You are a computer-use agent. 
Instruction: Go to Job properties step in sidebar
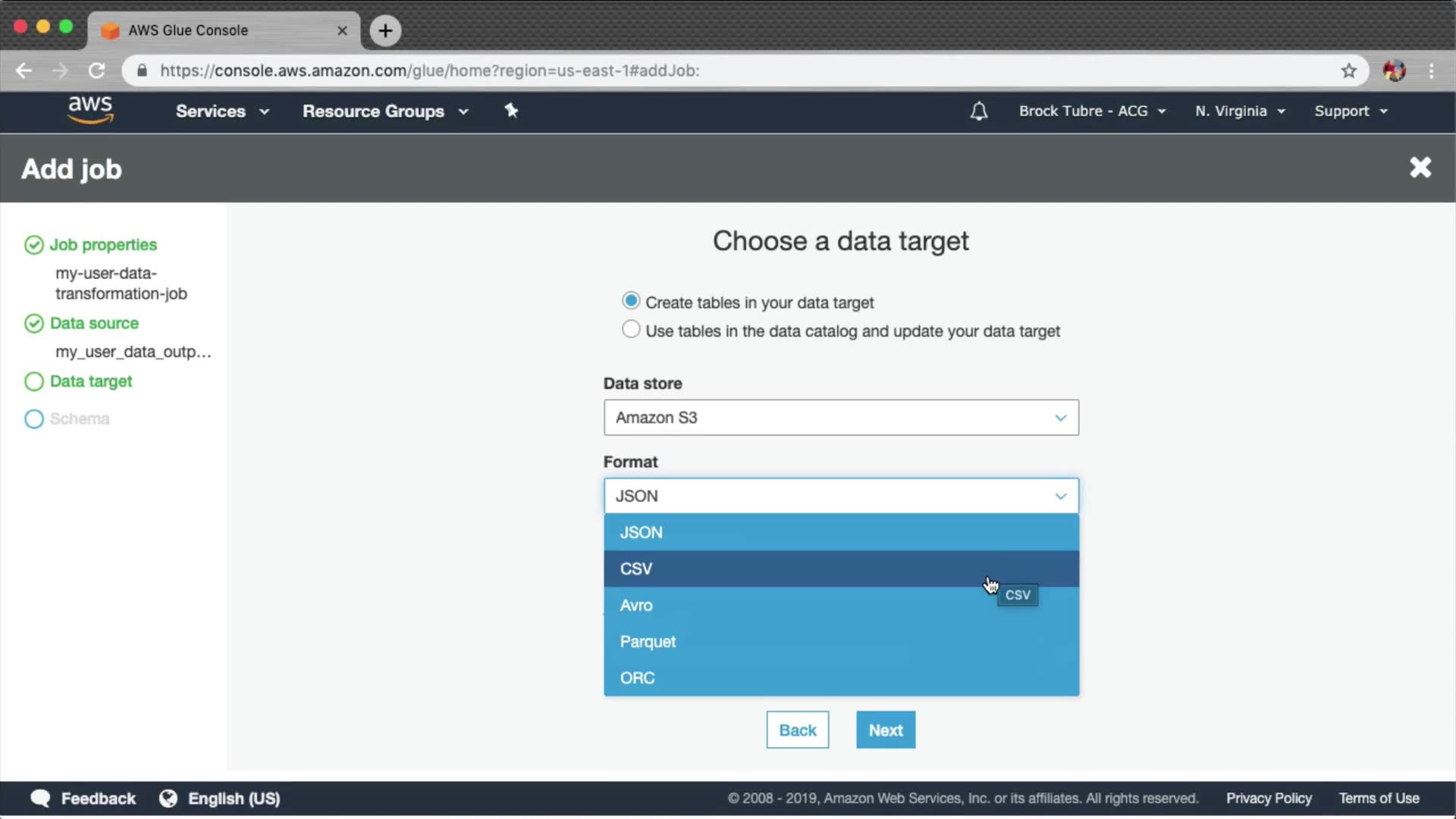103,245
